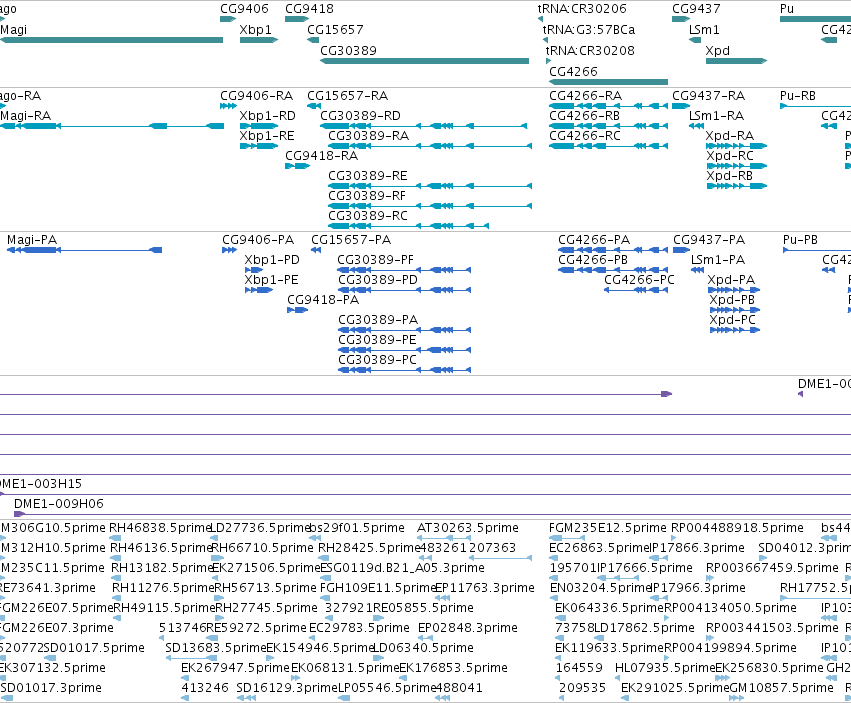Viewport: 851px width, 703px height.
Task: Click CG30389-RC transcript label
Action: (x=368, y=216)
